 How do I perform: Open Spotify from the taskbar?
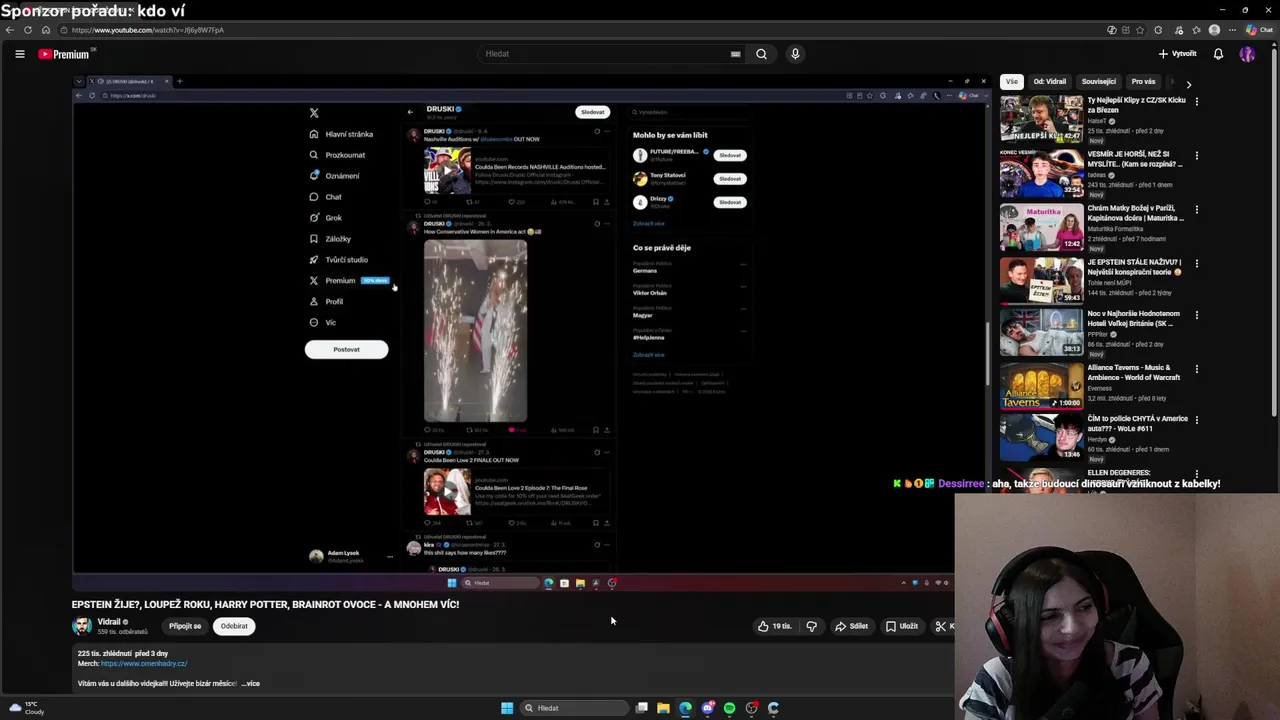point(729,708)
